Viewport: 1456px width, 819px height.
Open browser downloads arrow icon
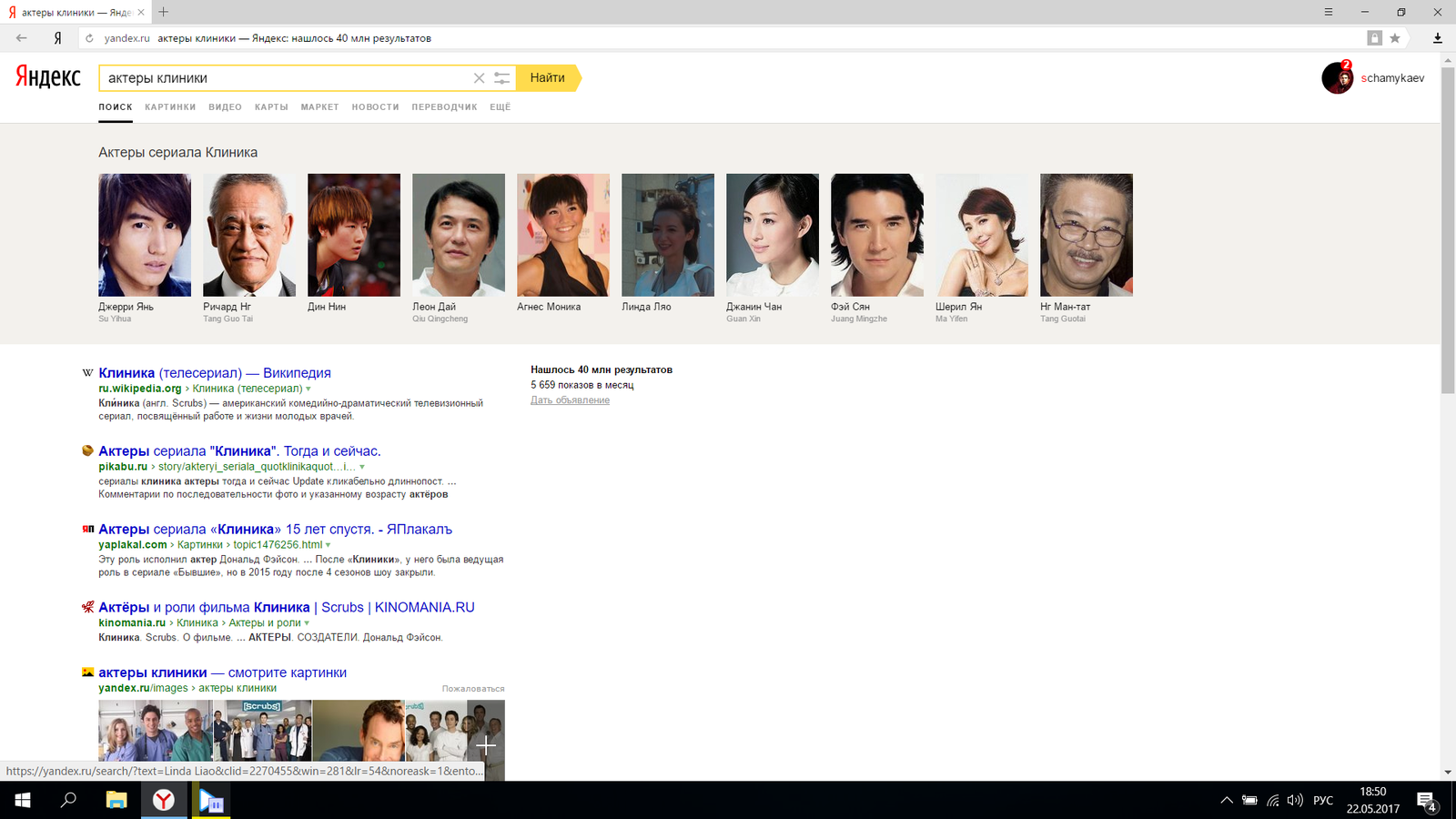pos(1438,38)
